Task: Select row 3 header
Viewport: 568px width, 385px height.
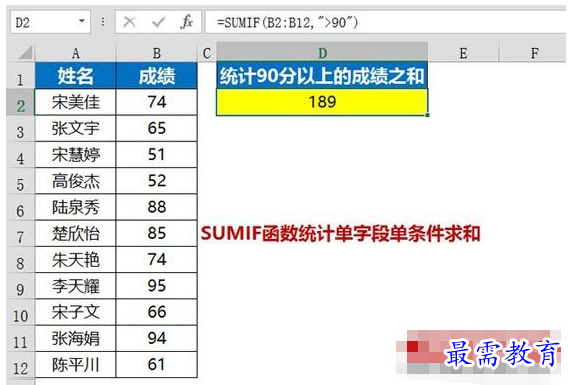Action: (x=21, y=129)
